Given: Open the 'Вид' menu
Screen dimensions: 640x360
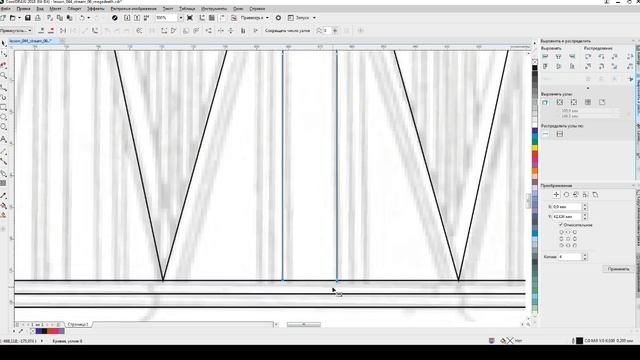Looking at the screenshot, I should pyautogui.click(x=40, y=9).
